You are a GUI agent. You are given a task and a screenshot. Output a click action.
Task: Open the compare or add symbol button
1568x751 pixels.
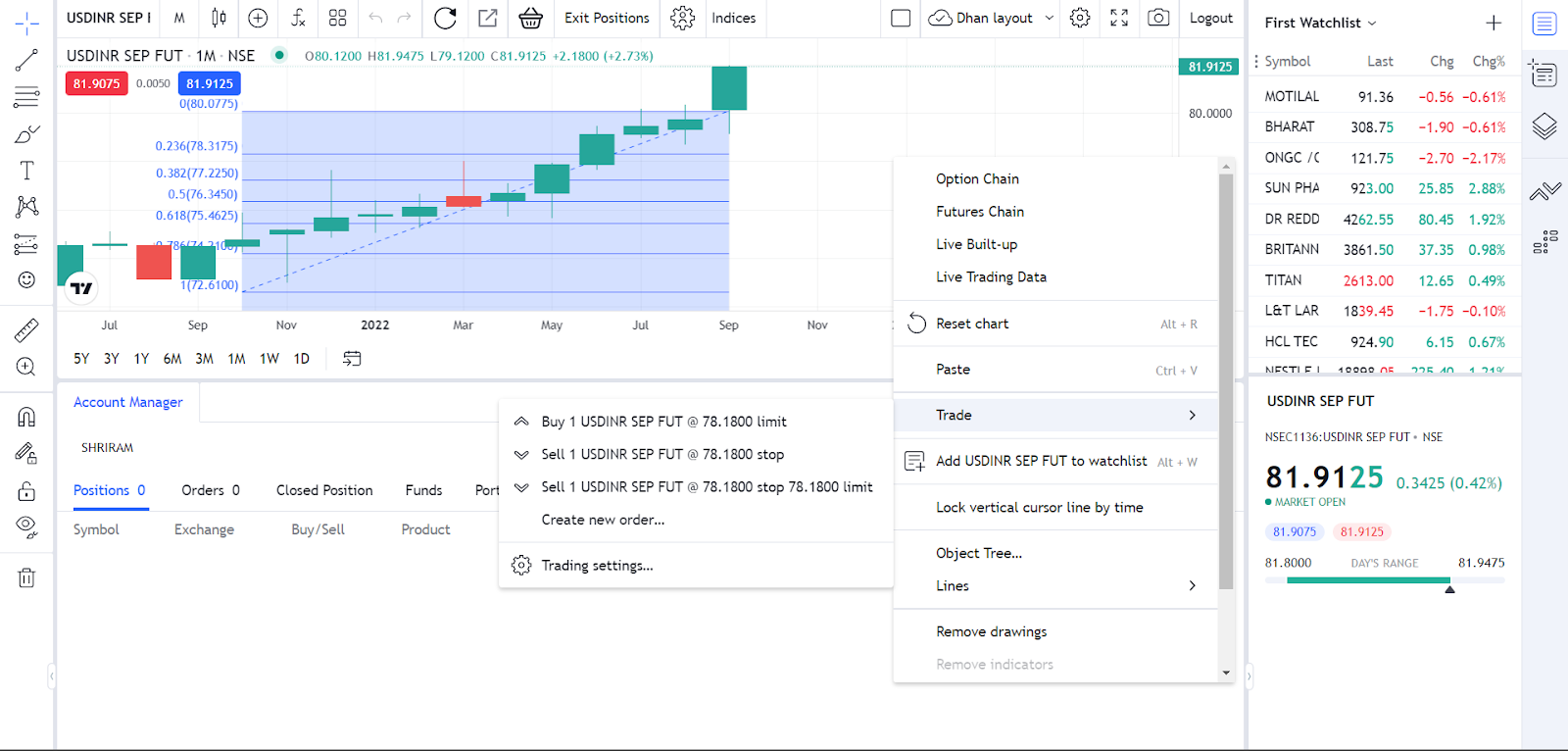[258, 18]
